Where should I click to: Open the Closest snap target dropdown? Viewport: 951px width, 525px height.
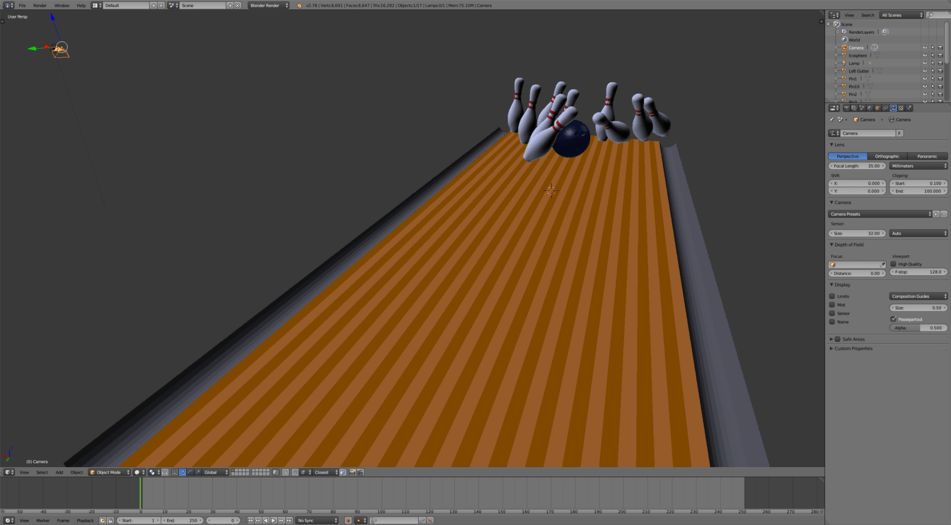click(326, 472)
